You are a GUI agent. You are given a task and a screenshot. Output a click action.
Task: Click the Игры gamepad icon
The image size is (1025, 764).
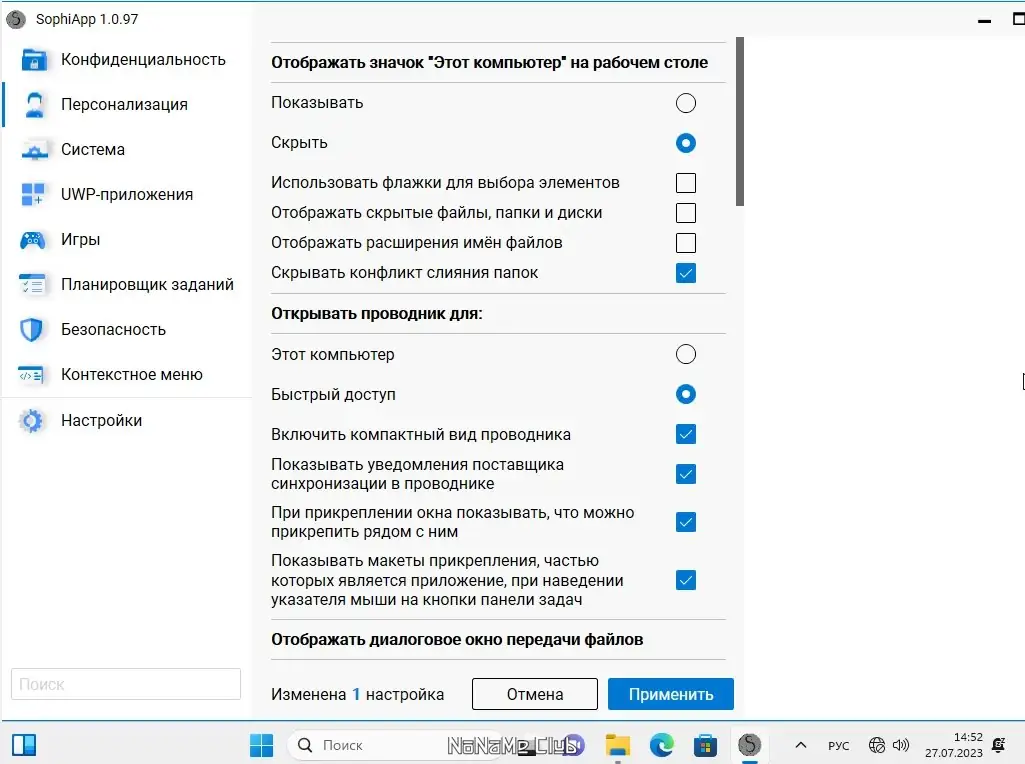[33, 239]
